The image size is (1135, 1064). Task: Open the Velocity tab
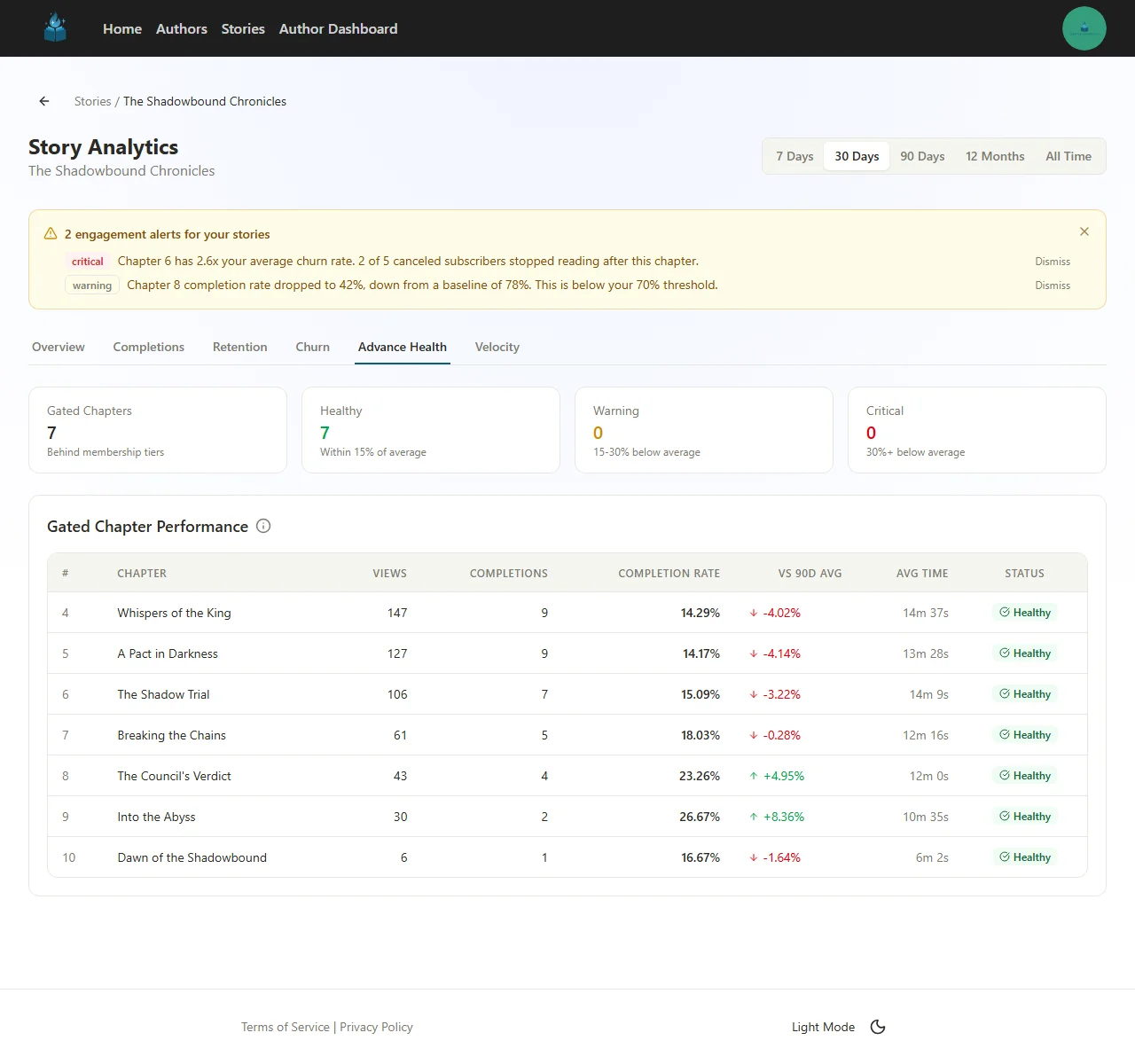[x=497, y=347]
